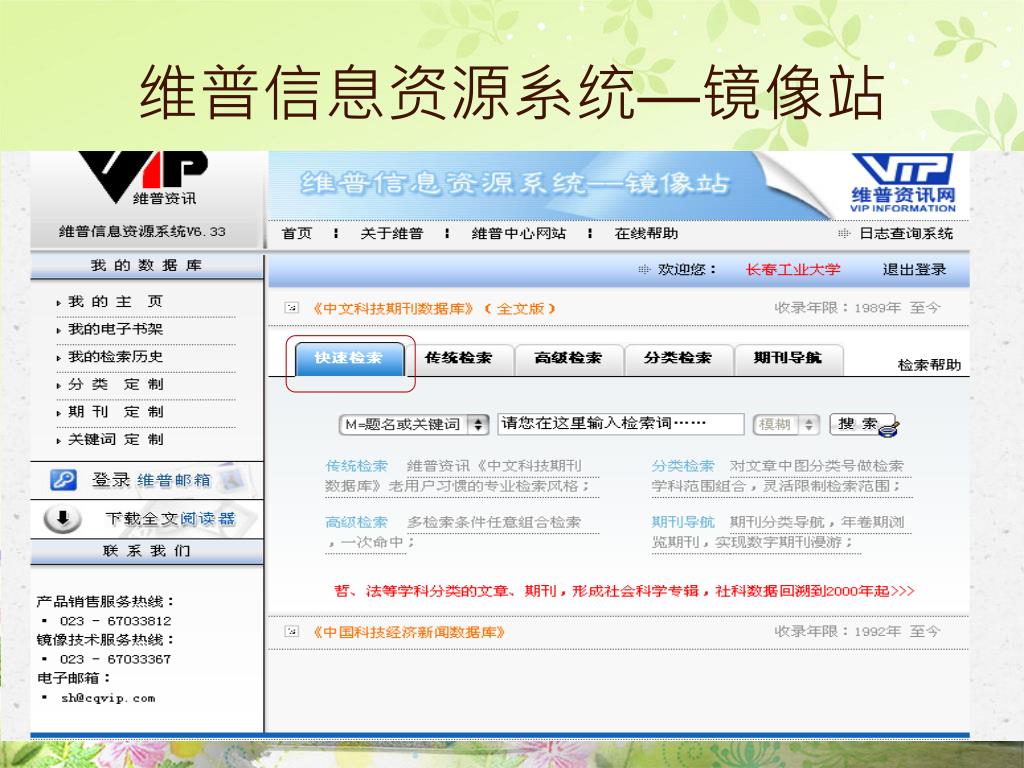The image size is (1024, 768).
Task: Click the 联系我们 panel header
Action: click(x=146, y=551)
